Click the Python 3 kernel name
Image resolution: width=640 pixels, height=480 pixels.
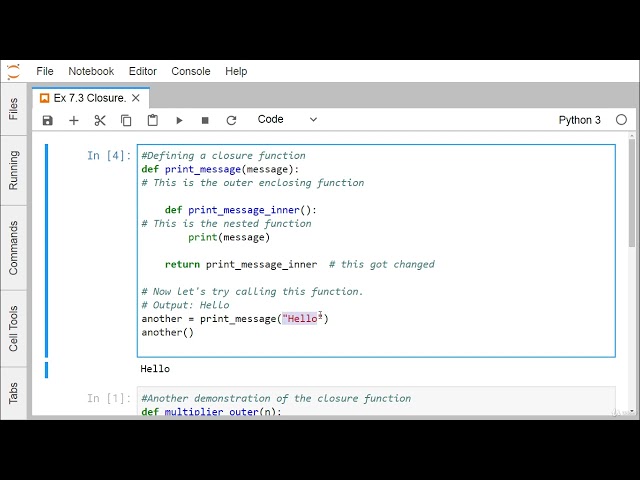(580, 120)
